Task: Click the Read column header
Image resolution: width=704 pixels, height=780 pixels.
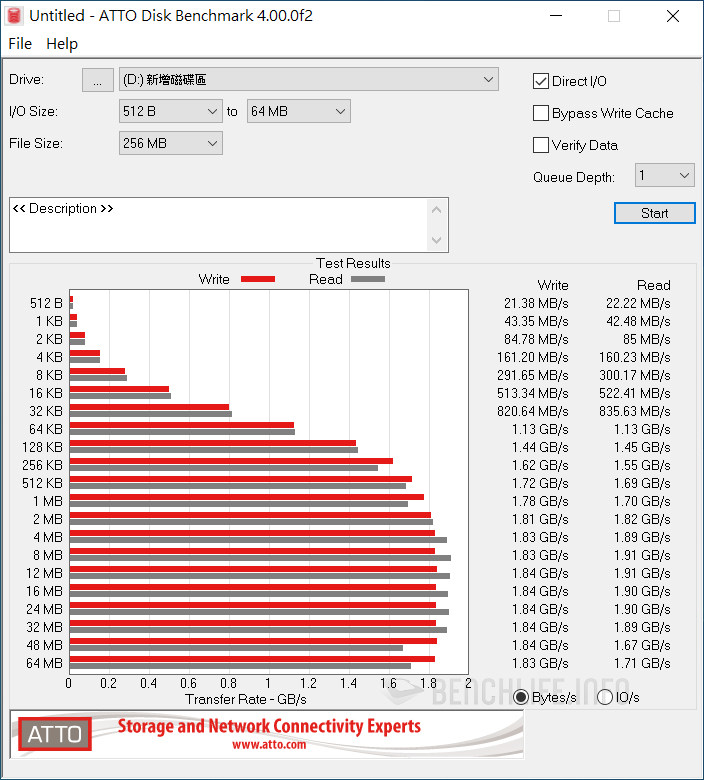Action: tap(654, 285)
